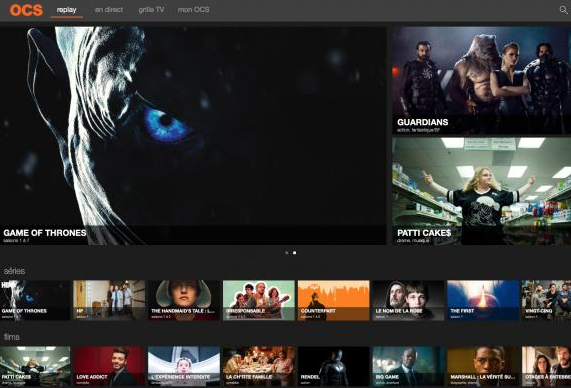Select The First series thumbnail
The height and width of the screenshot is (388, 571).
pos(483,300)
